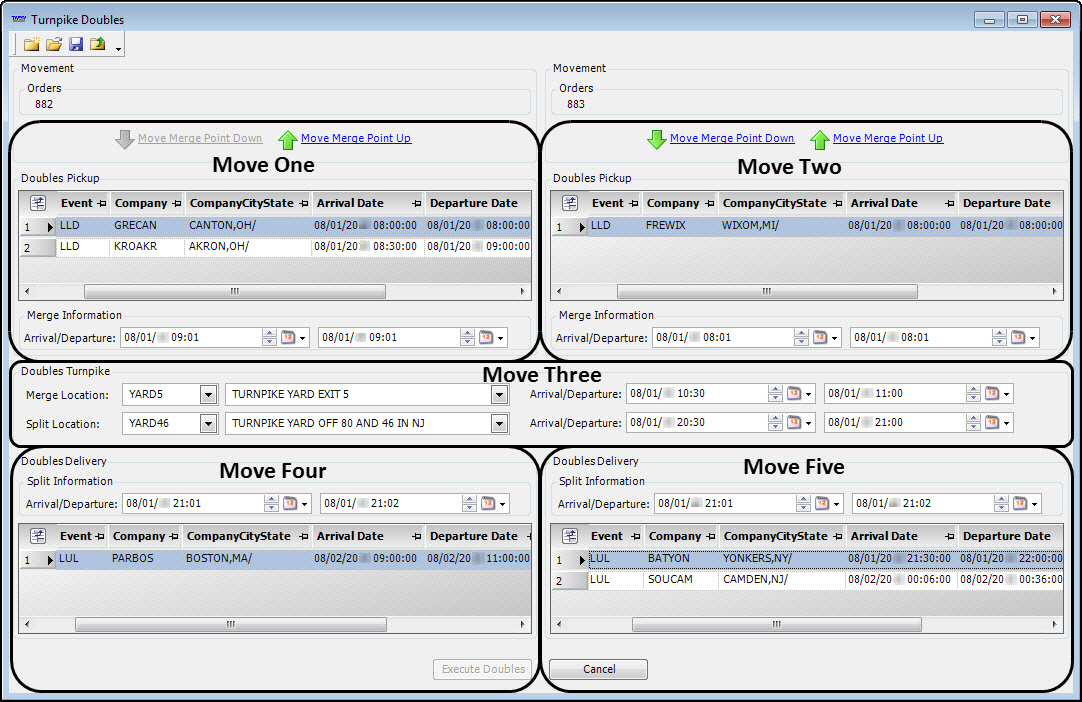Screen dimensions: 1082x702
Task: Click grid settings icon in Move Two pickup table
Action: (570, 203)
